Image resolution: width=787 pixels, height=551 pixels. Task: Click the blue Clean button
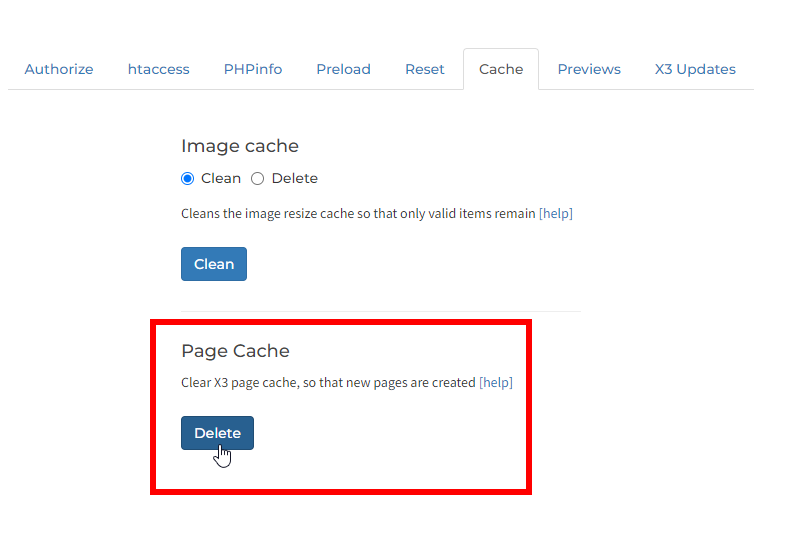214,264
